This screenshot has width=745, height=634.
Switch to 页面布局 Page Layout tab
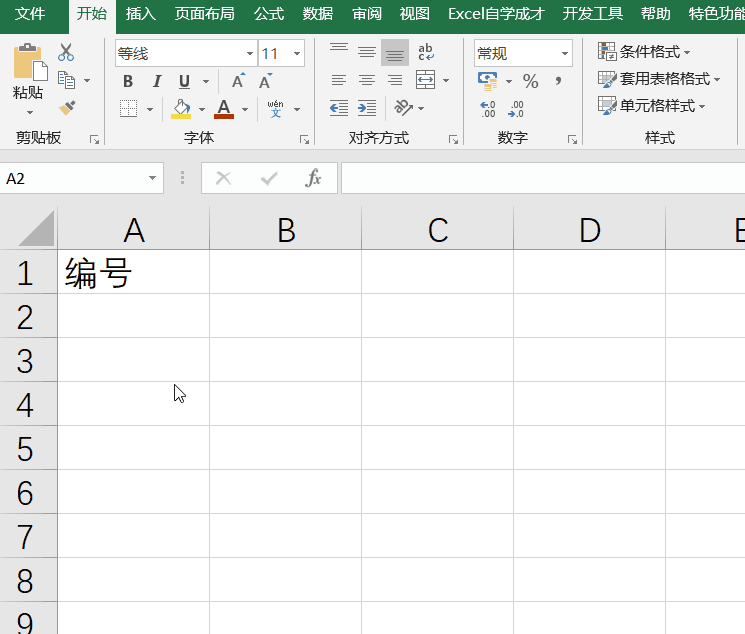click(x=204, y=14)
